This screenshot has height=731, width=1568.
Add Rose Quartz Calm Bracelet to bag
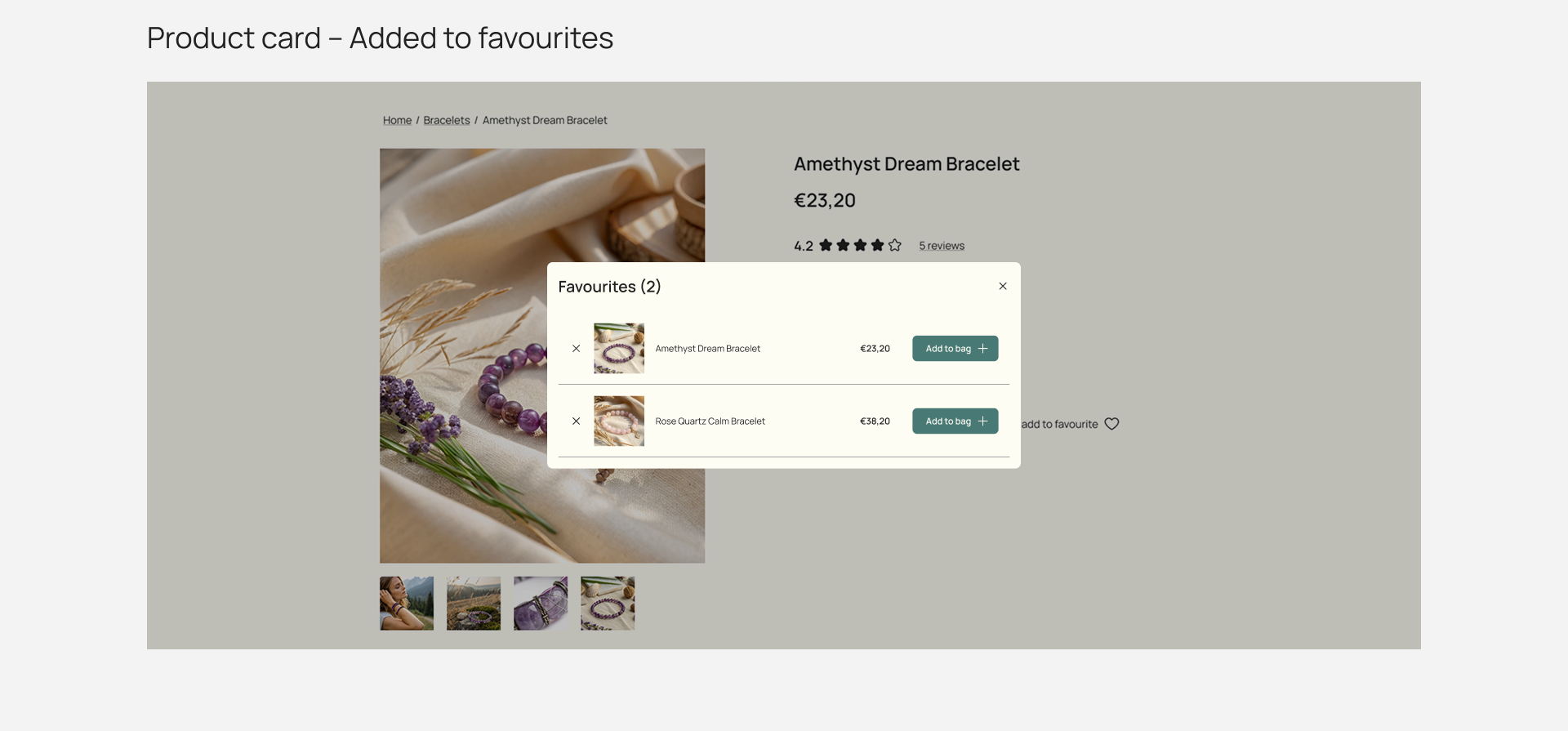(955, 421)
